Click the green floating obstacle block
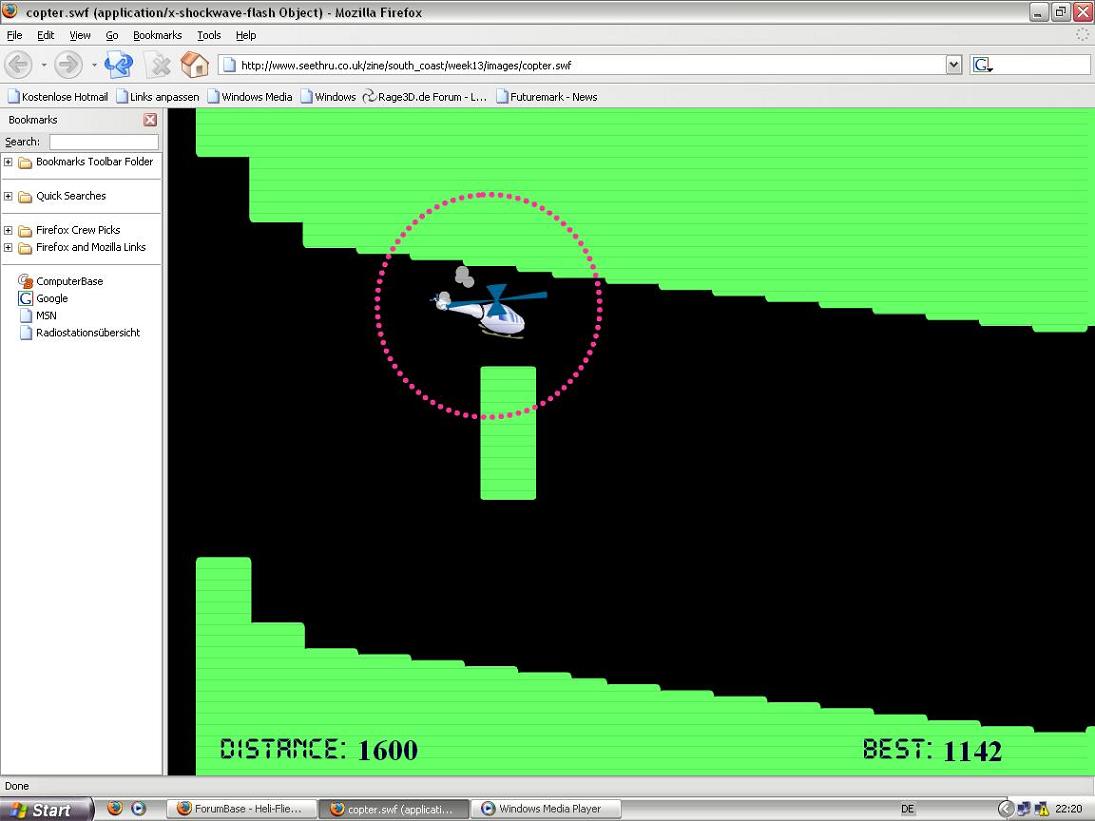Screen dimensions: 1095x821 pyautogui.click(x=508, y=433)
